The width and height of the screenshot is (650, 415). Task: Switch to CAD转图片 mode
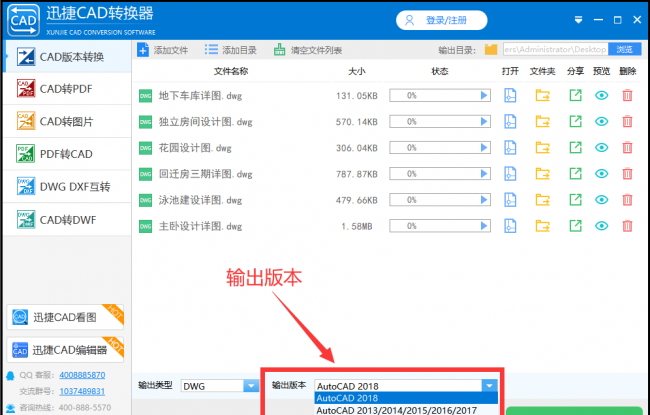tap(68, 121)
